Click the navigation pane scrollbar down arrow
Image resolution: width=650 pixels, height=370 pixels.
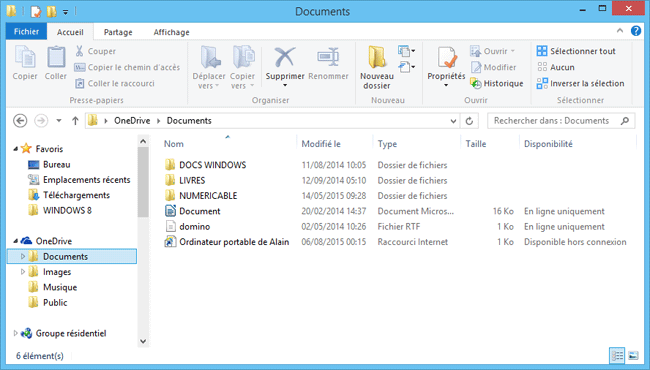click(143, 341)
